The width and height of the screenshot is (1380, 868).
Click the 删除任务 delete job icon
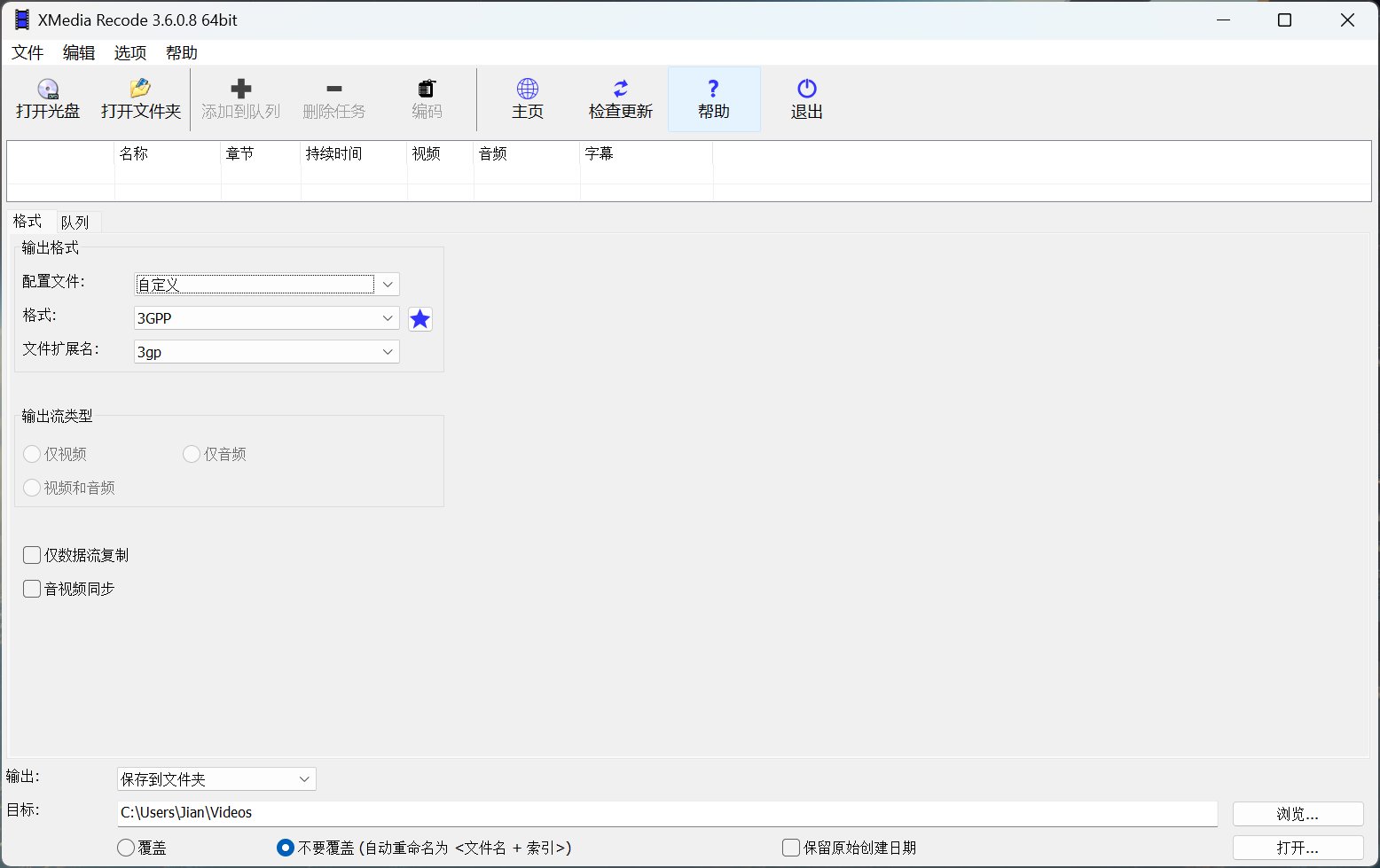click(x=333, y=98)
